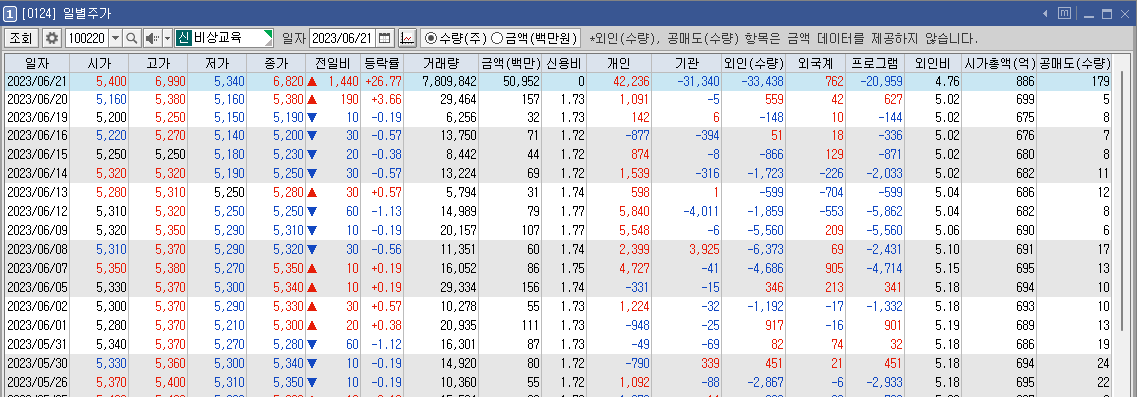Click the 저가 column header
The image size is (1137, 397).
[217, 63]
